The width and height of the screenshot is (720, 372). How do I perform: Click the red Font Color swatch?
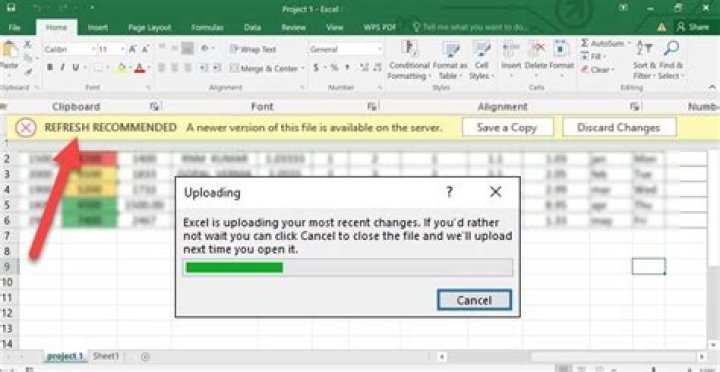(140, 68)
